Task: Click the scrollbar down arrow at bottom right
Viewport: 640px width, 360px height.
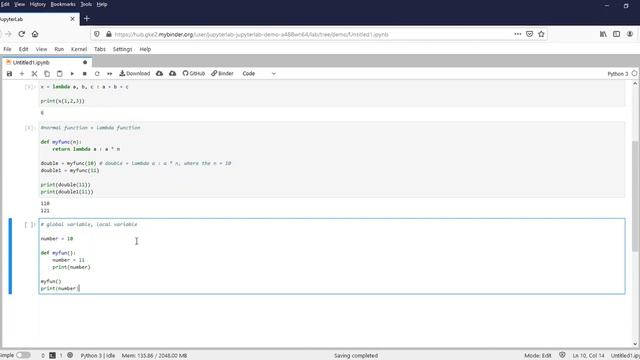Action: pos(635,344)
